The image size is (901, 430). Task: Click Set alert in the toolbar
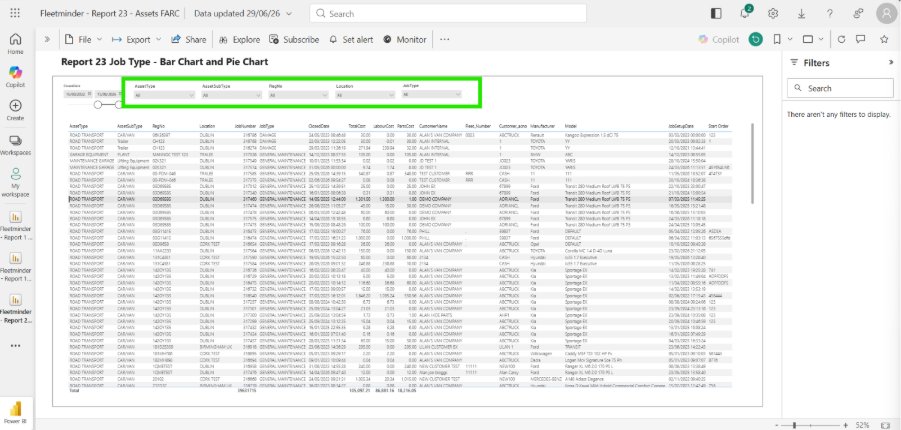pos(351,40)
